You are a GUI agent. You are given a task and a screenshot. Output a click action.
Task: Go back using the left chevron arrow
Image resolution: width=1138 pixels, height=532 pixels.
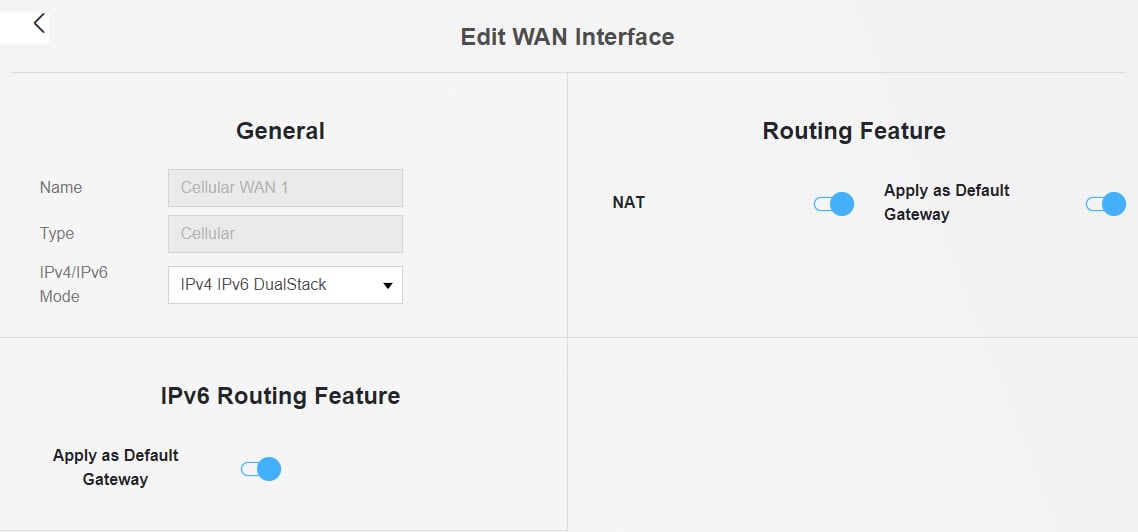[39, 23]
